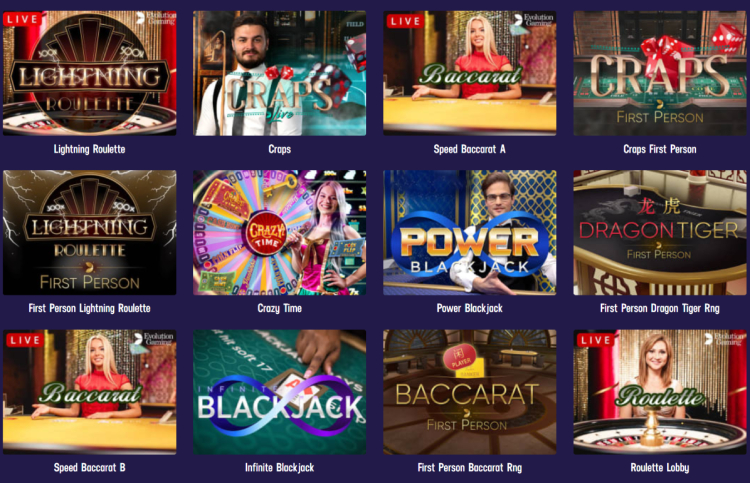The image size is (750, 483).
Task: Click the LIVE badge on Roulette Lobby
Action: click(596, 340)
